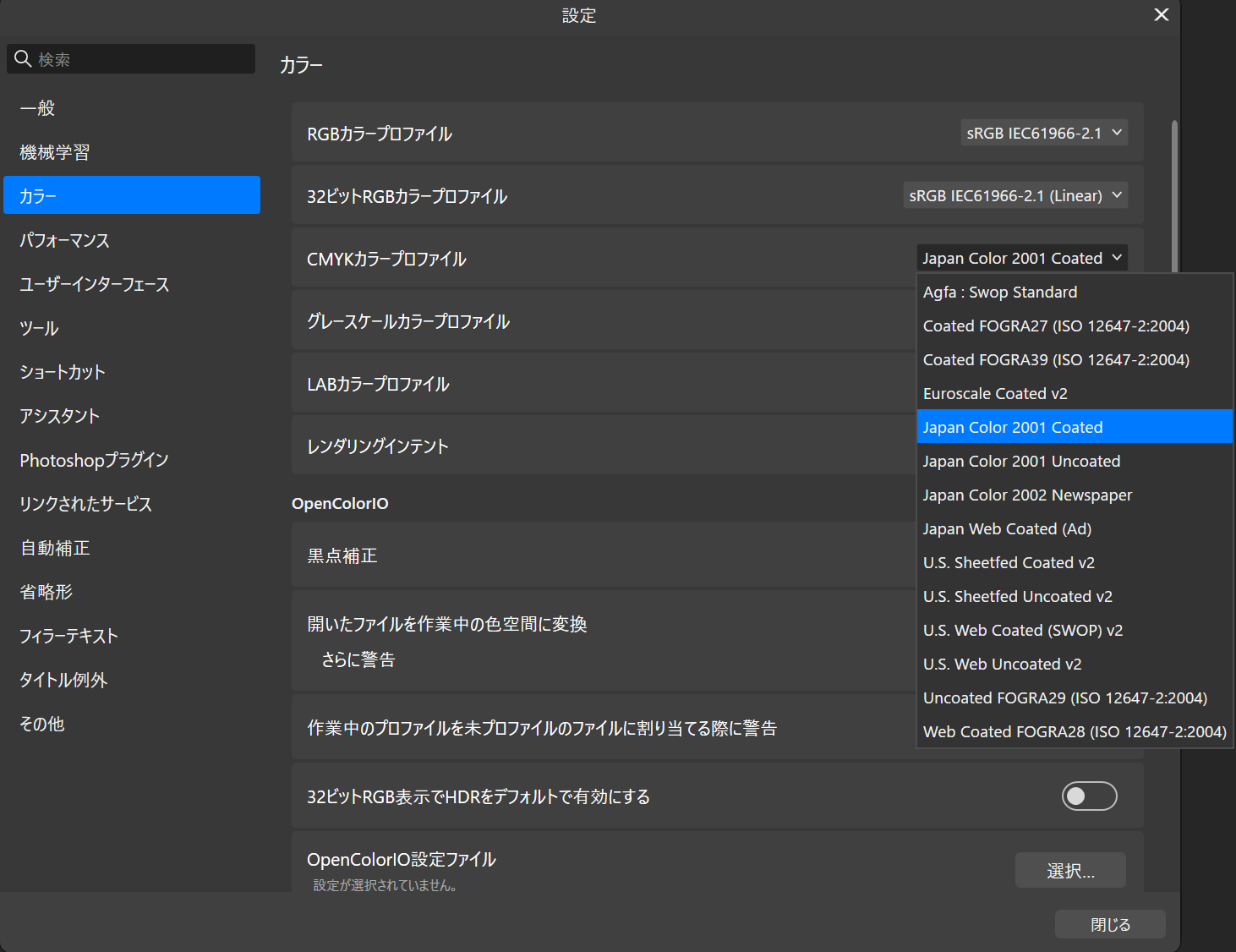Open the パフォーマンス settings category
The image size is (1236, 952).
coord(132,240)
